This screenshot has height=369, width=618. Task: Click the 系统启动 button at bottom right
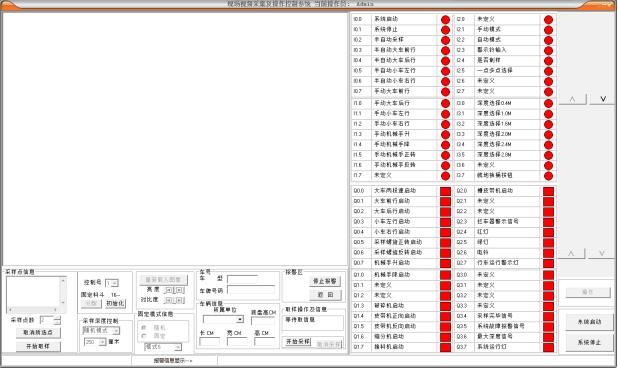(589, 322)
